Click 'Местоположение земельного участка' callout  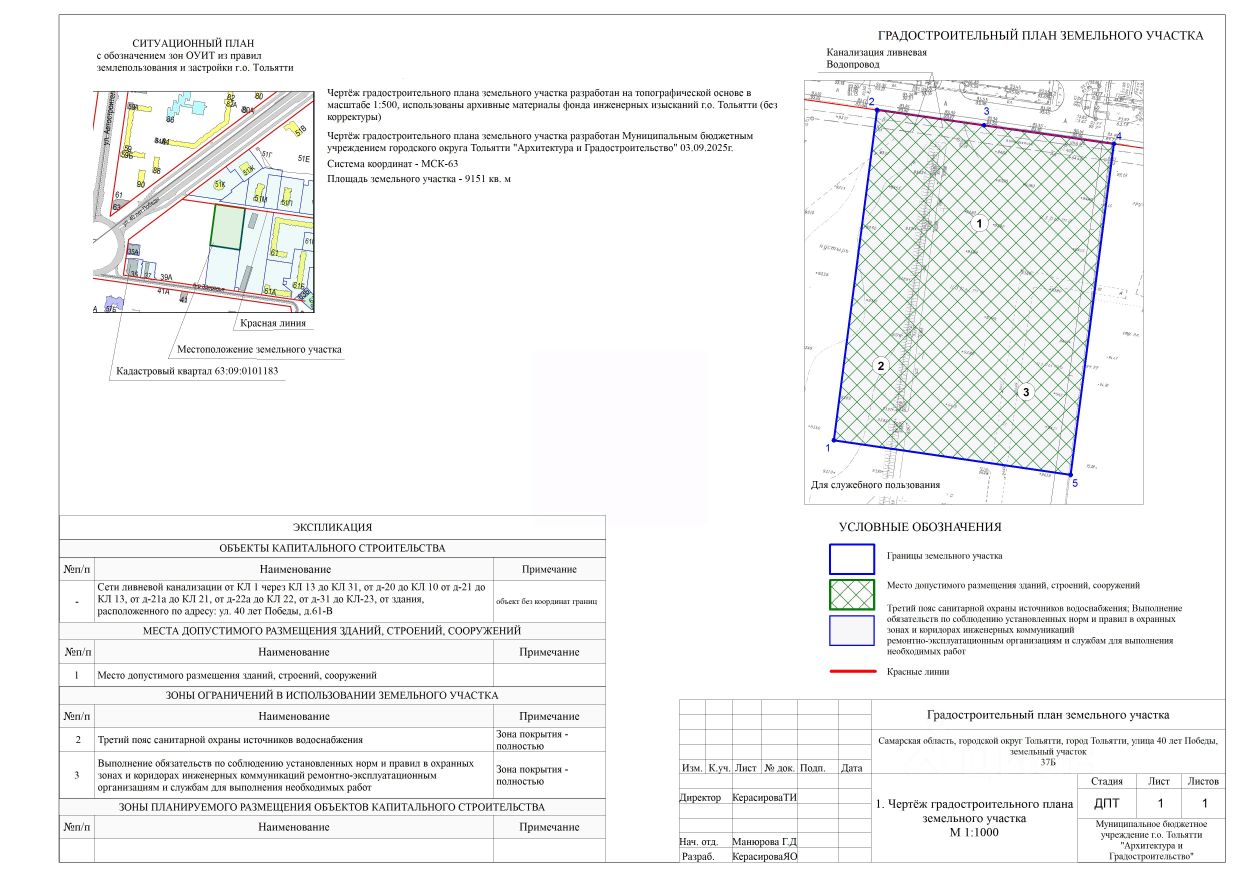[x=259, y=350]
